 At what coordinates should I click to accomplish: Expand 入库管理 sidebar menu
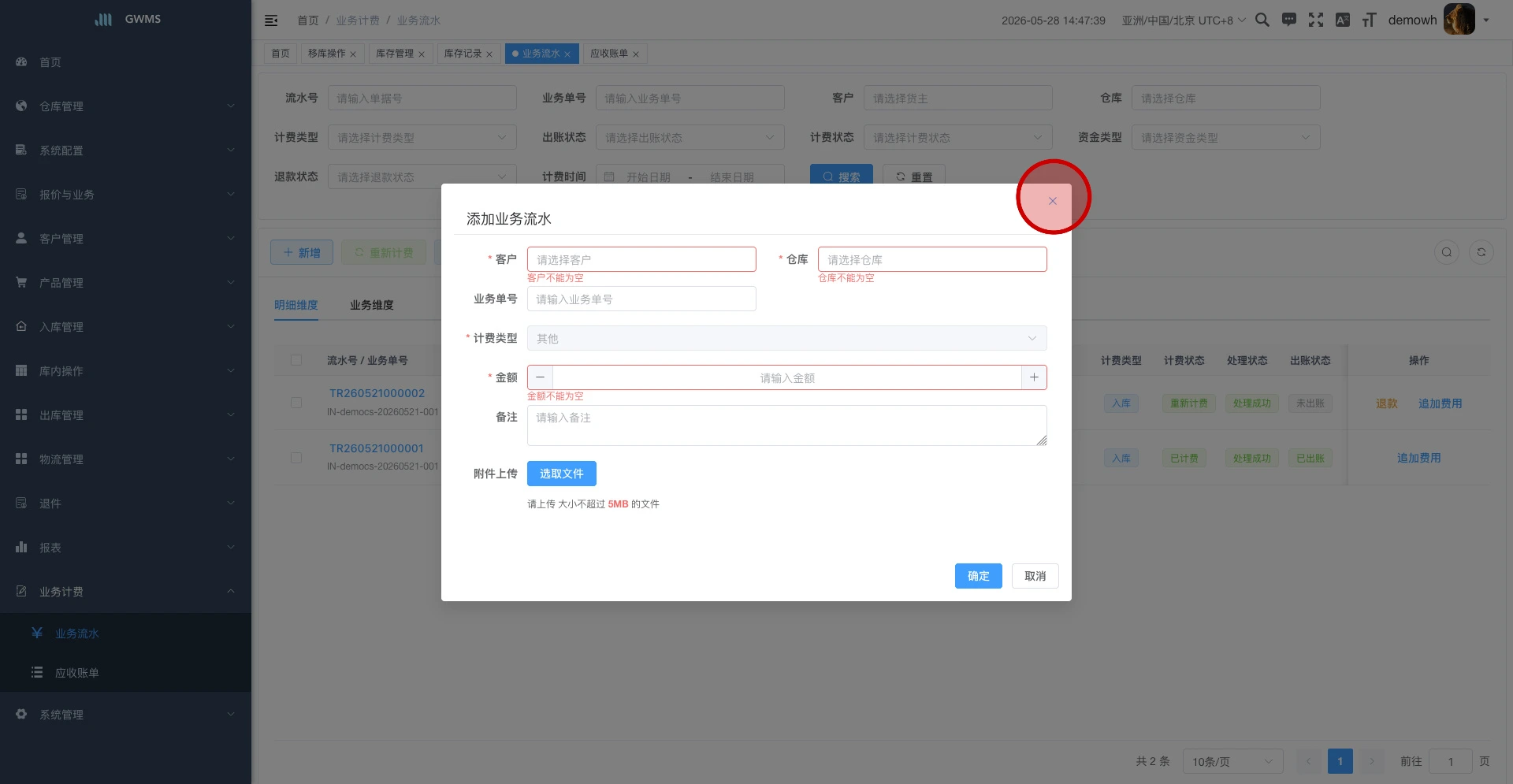point(126,327)
